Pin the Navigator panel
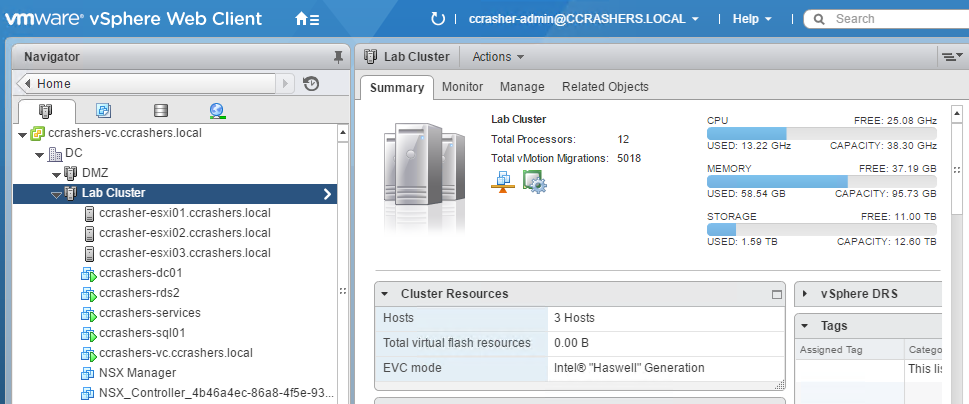 [338, 57]
